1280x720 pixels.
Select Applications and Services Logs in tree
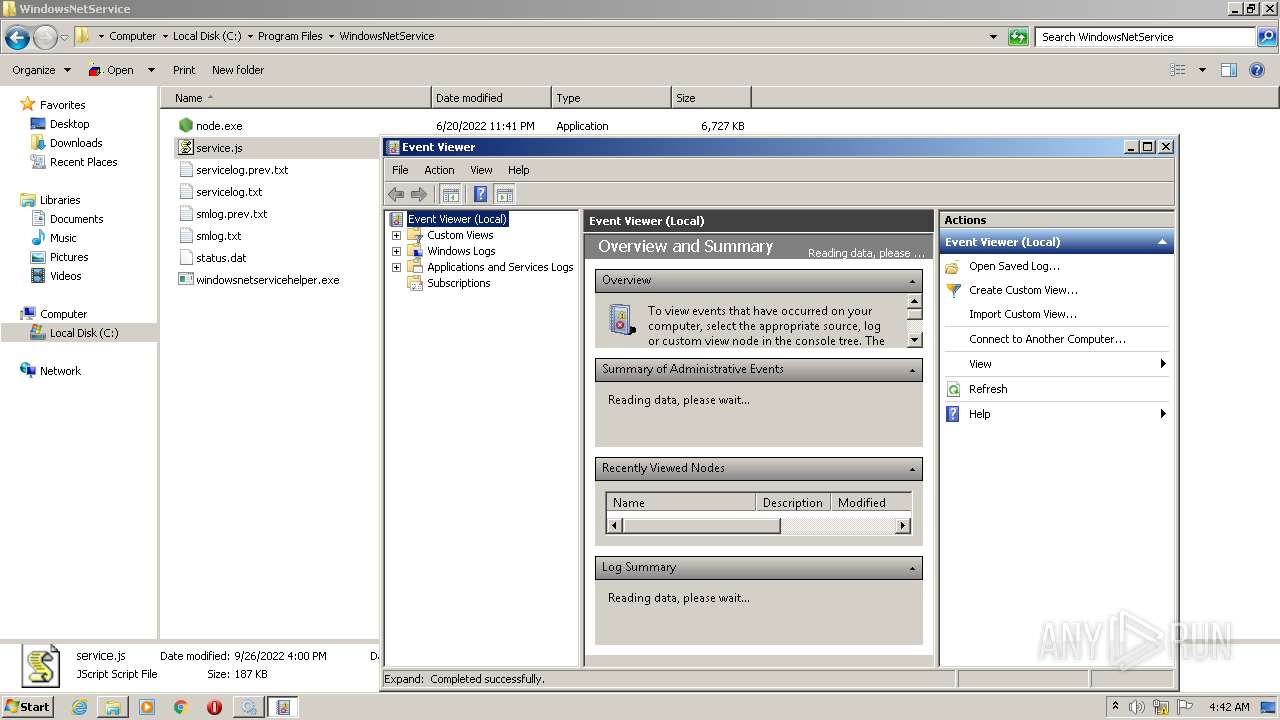click(500, 267)
